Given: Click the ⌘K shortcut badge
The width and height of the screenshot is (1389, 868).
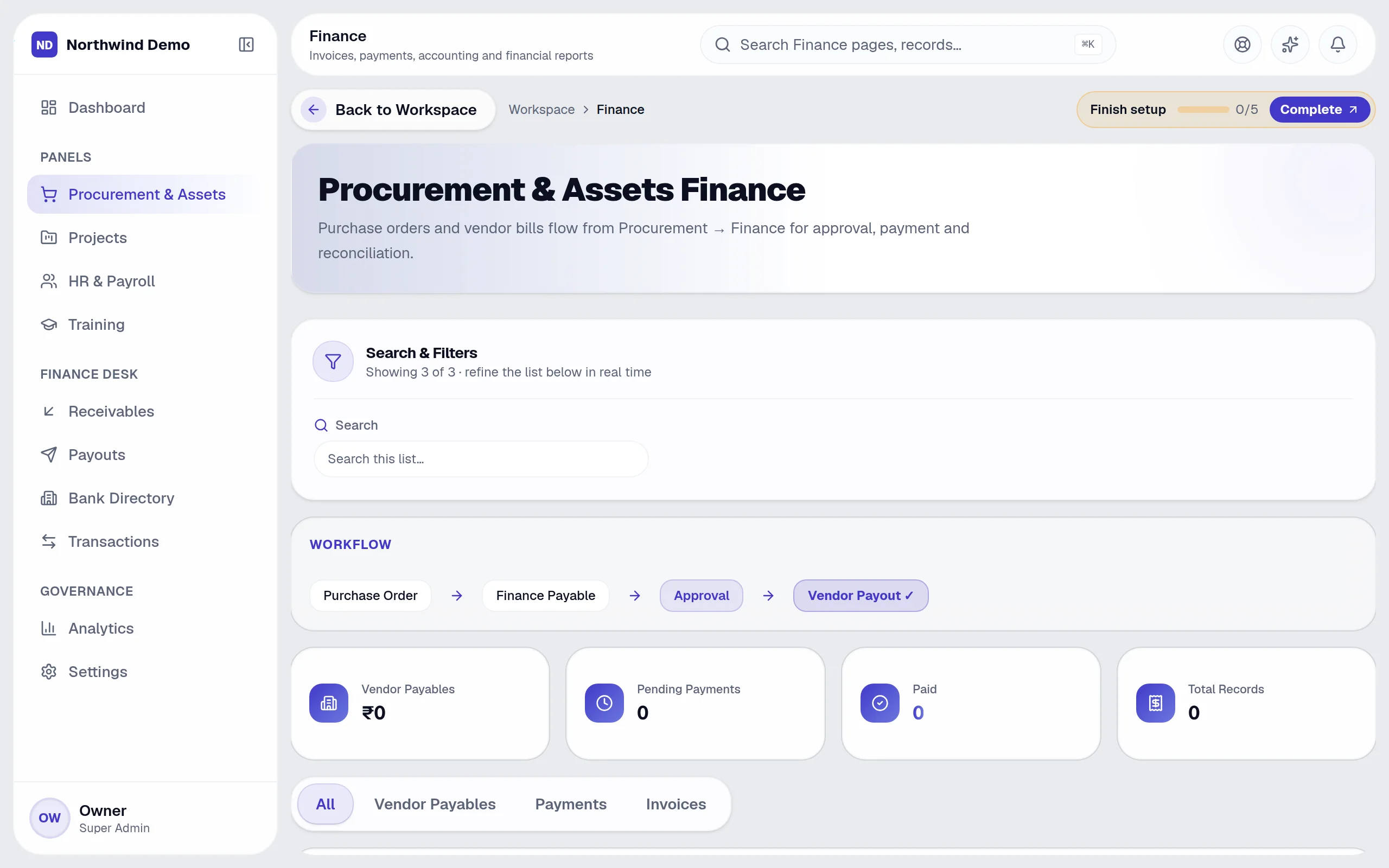Looking at the screenshot, I should (x=1088, y=44).
